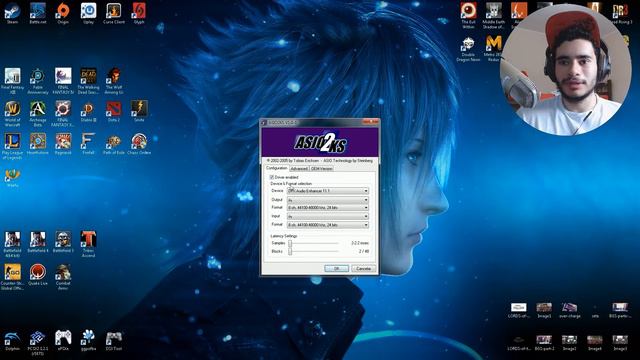The width and height of the screenshot is (640, 360).
Task: Select the Combat Arms desktop icon
Action: (63, 277)
